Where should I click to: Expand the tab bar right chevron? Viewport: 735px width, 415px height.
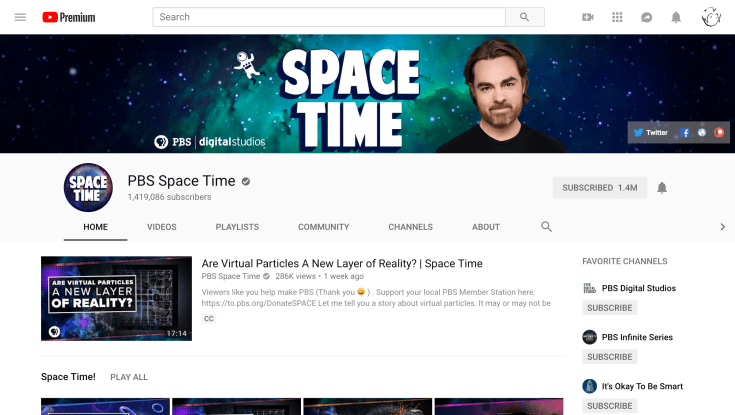point(722,227)
